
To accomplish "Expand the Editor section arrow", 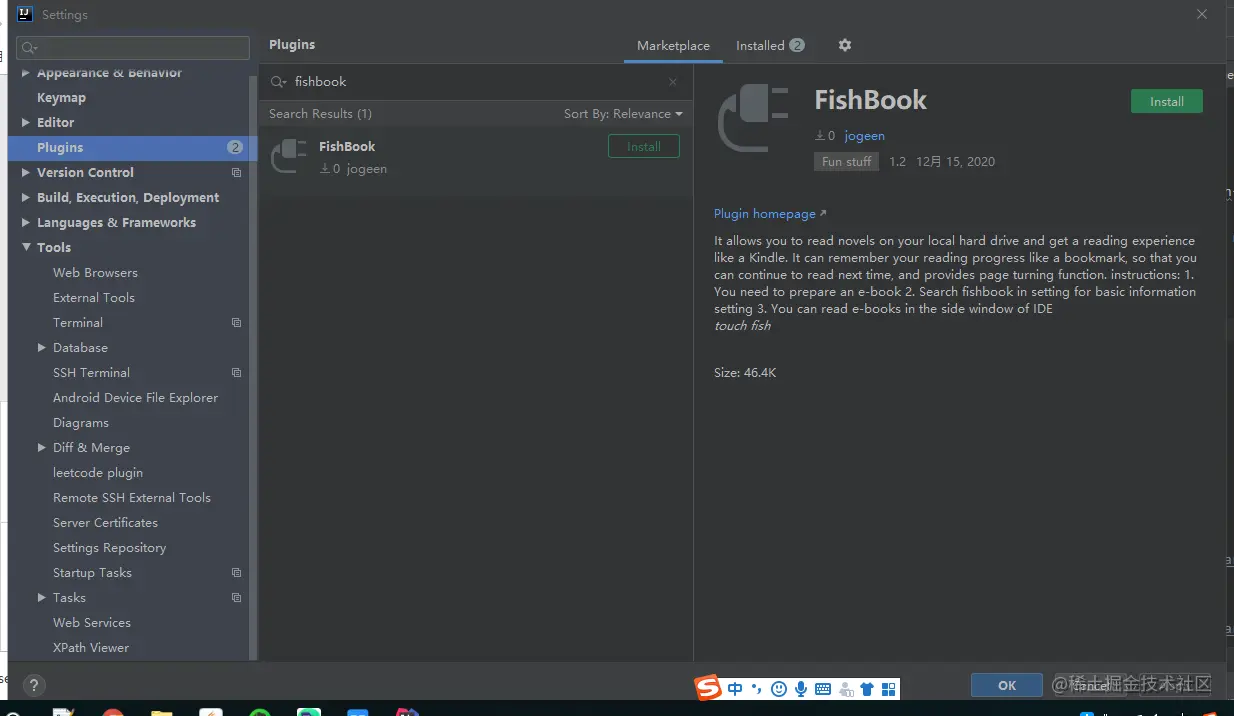I will coord(26,123).
